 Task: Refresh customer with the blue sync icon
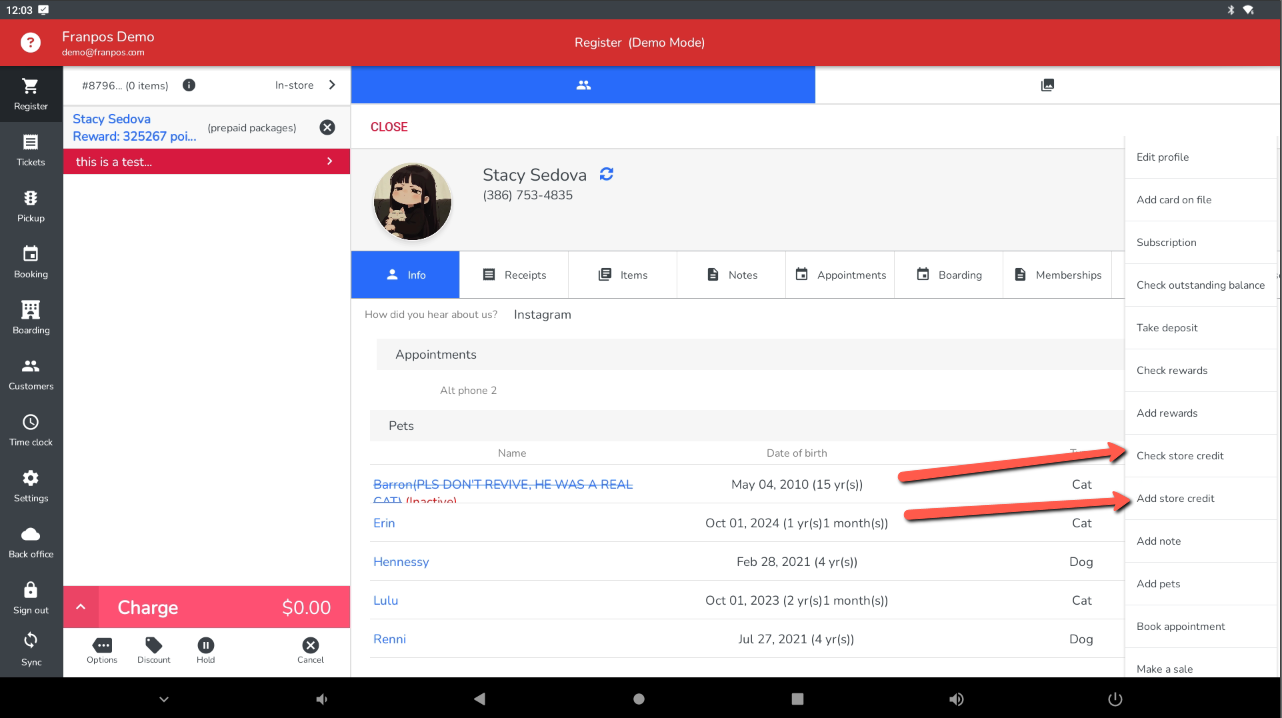click(606, 174)
